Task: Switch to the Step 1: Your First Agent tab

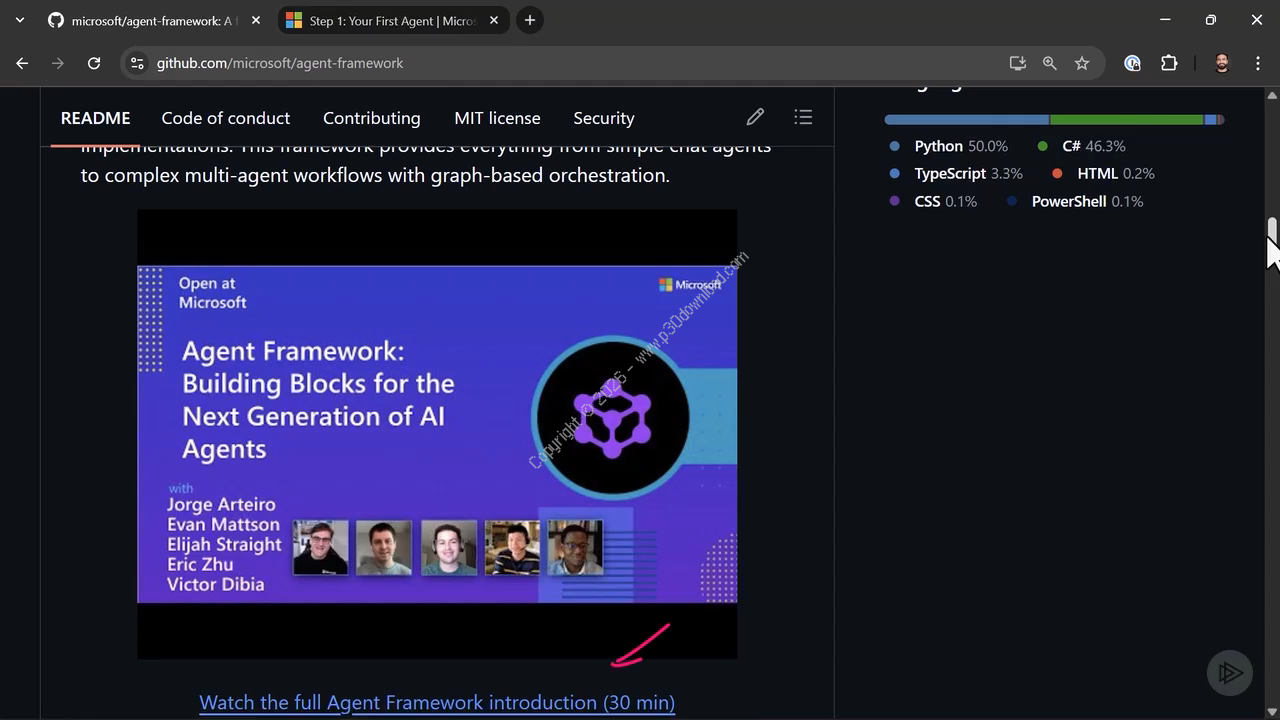Action: [x=391, y=20]
